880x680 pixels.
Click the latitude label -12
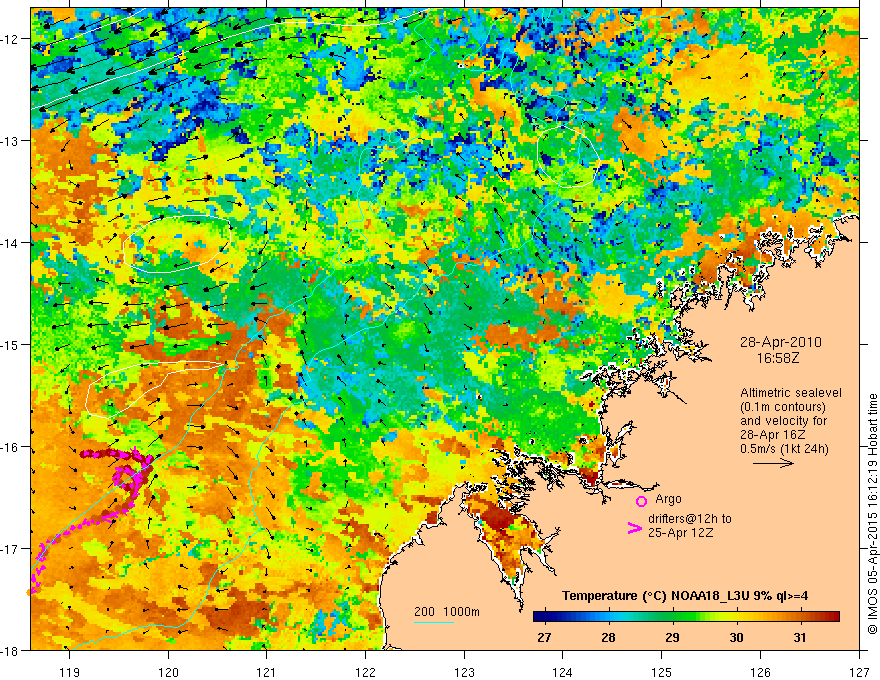(x=11, y=39)
